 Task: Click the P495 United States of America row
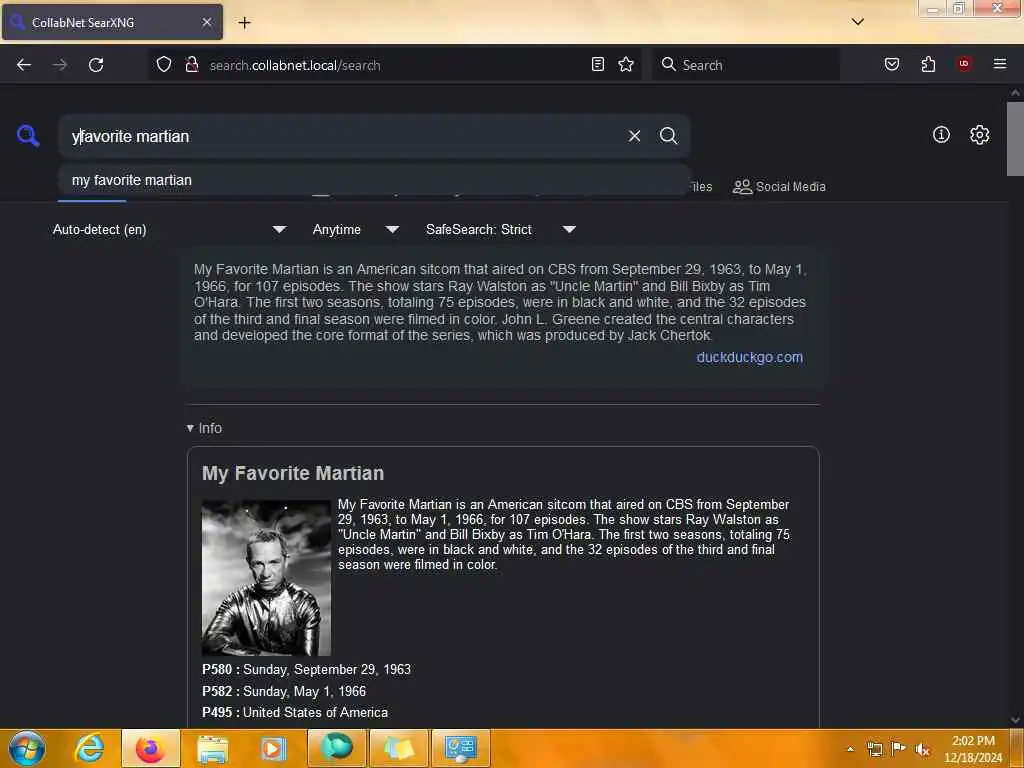295,712
